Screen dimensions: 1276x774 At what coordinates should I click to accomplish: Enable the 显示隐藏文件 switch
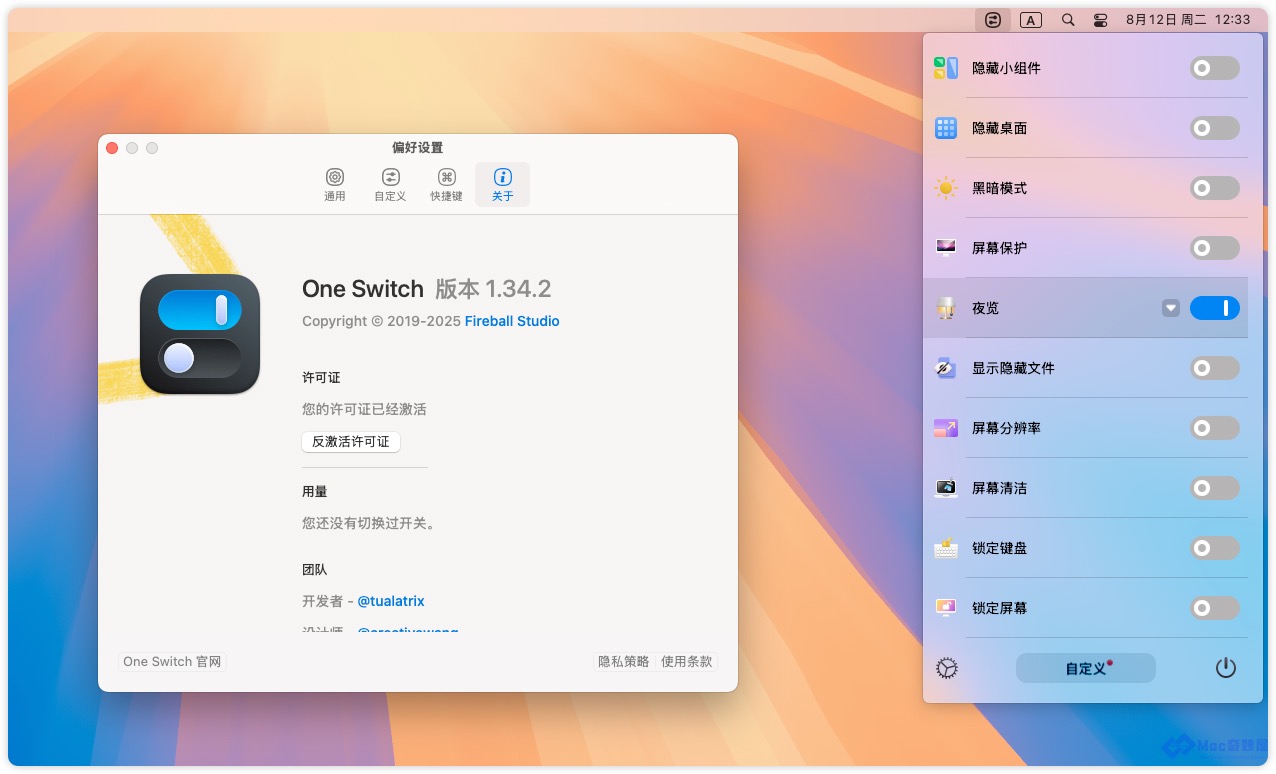(x=1215, y=368)
